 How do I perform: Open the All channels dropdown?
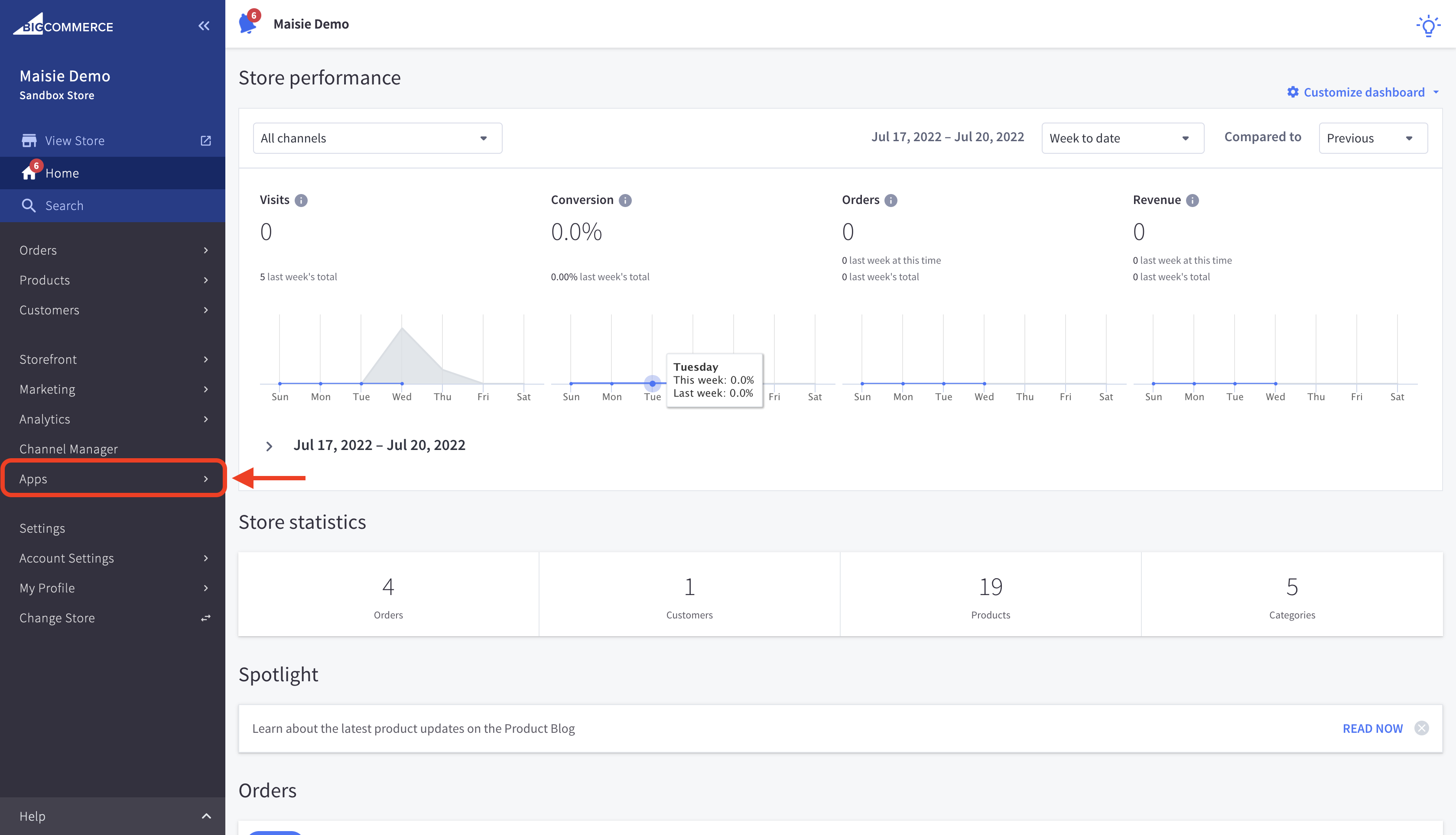[377, 138]
